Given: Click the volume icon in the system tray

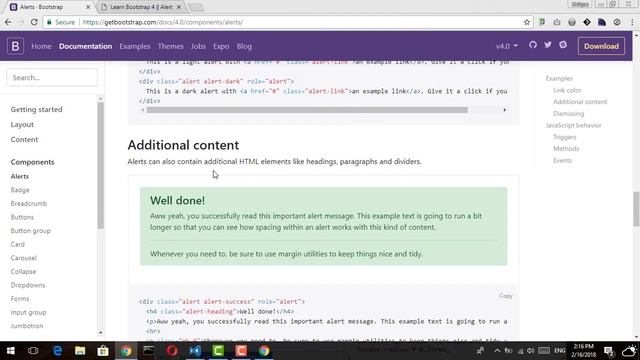Looking at the screenshot, I should pos(531,351).
